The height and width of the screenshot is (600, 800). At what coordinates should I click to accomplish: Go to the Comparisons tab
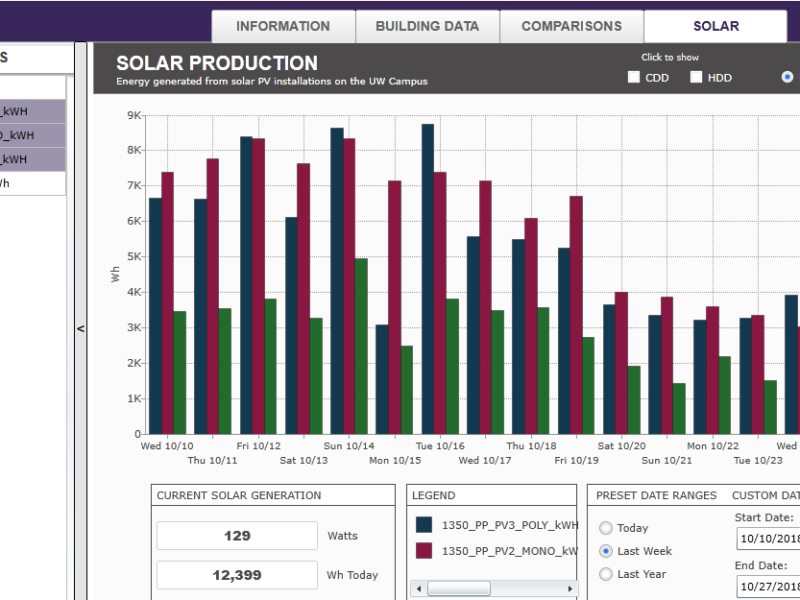tap(571, 27)
